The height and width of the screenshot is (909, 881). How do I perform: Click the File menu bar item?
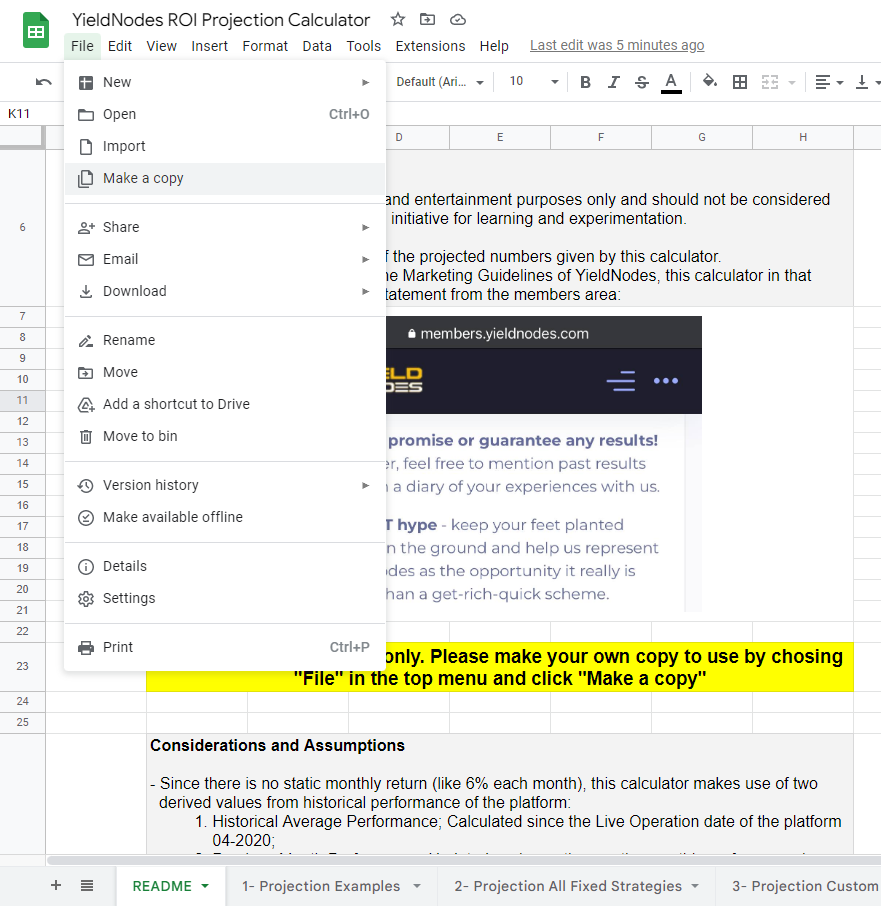click(x=82, y=46)
